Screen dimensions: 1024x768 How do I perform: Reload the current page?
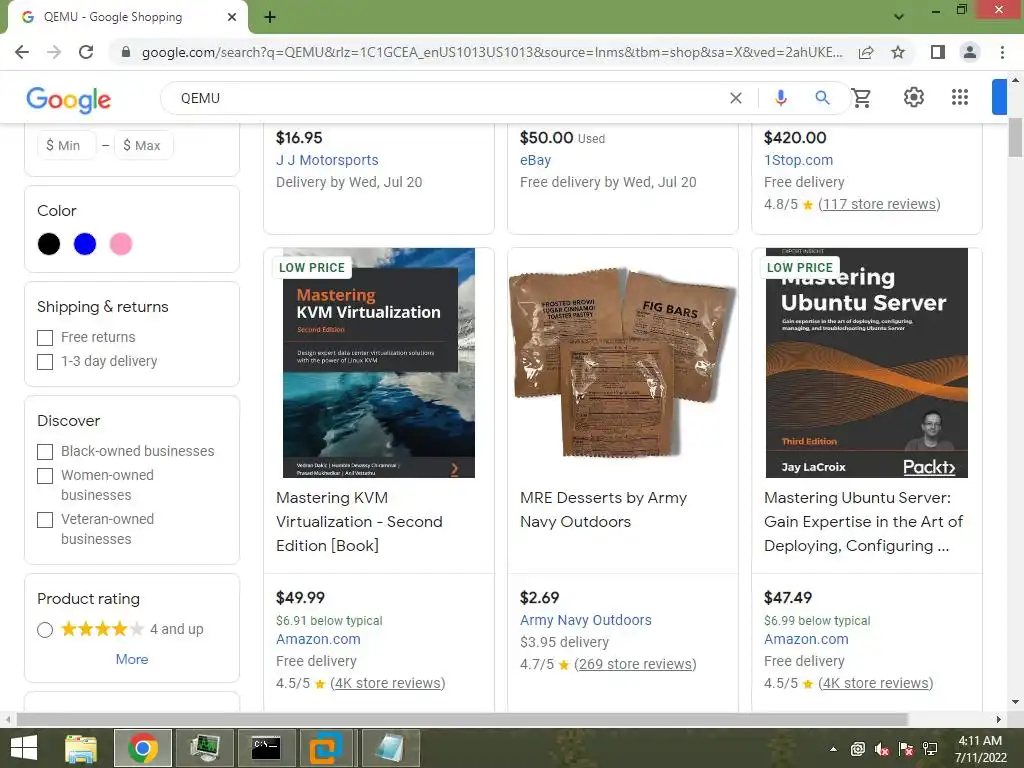click(x=86, y=52)
